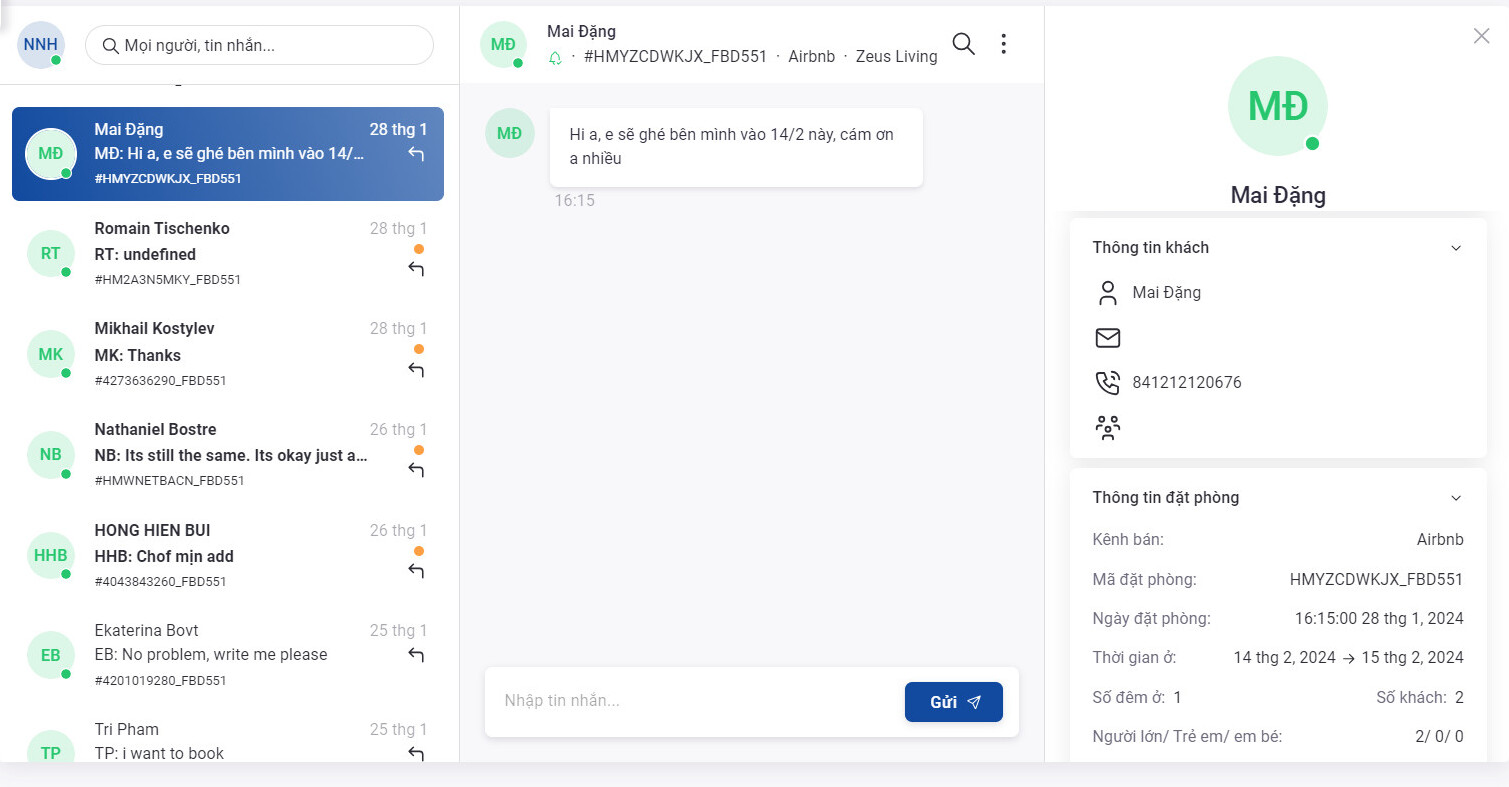Click the Mai Đặng name under the avatar
1509x787 pixels.
pyautogui.click(x=1278, y=195)
